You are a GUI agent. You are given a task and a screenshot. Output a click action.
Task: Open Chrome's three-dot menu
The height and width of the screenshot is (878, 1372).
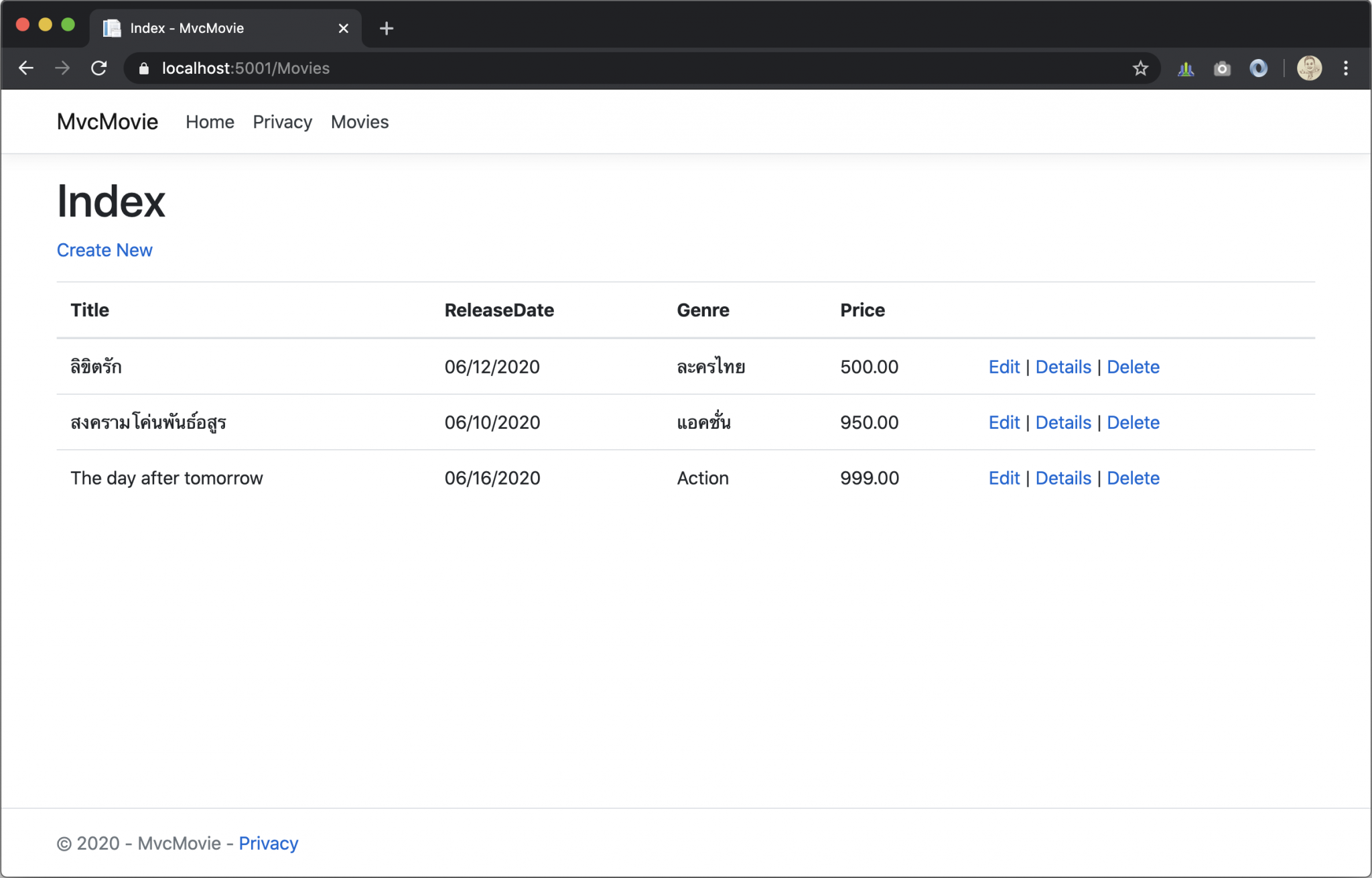pyautogui.click(x=1345, y=68)
